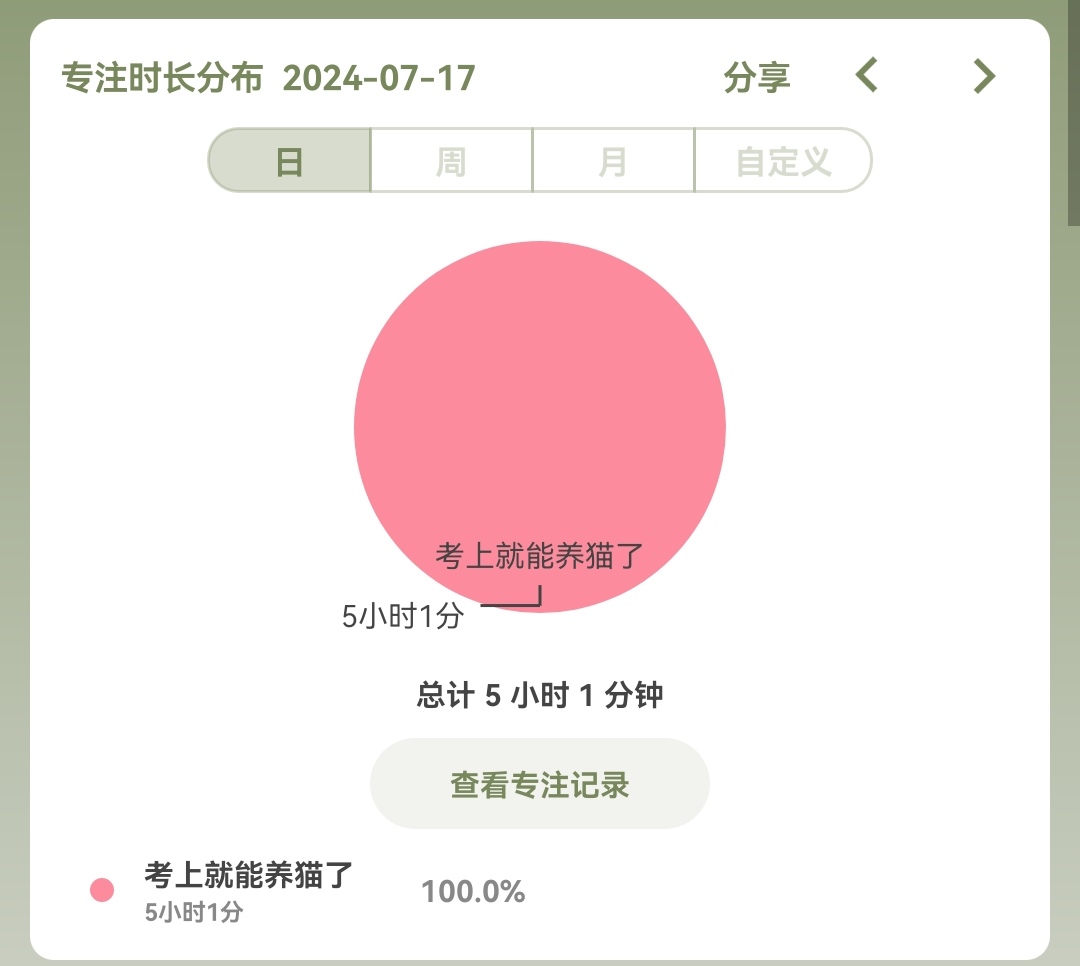Open 查看专注记录 focus records
This screenshot has width=1080, height=966.
click(x=540, y=784)
